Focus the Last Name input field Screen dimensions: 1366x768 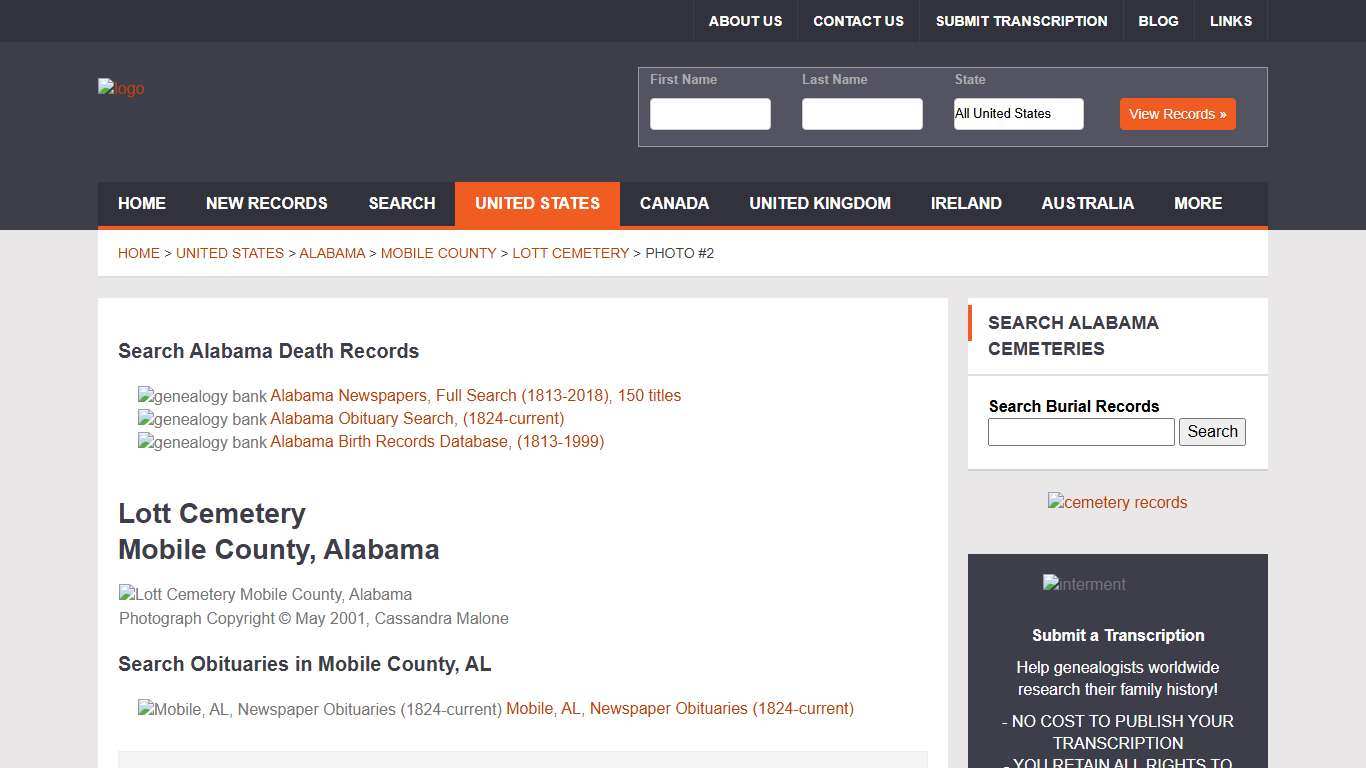click(x=862, y=114)
